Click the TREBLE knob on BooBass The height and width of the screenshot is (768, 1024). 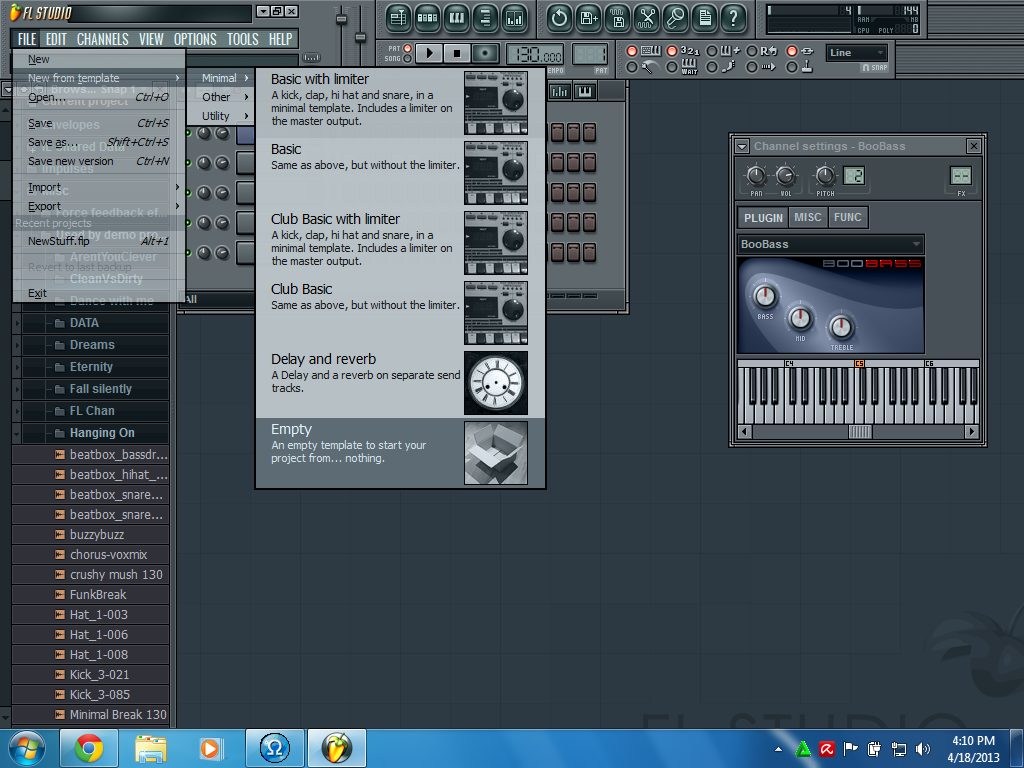point(841,326)
